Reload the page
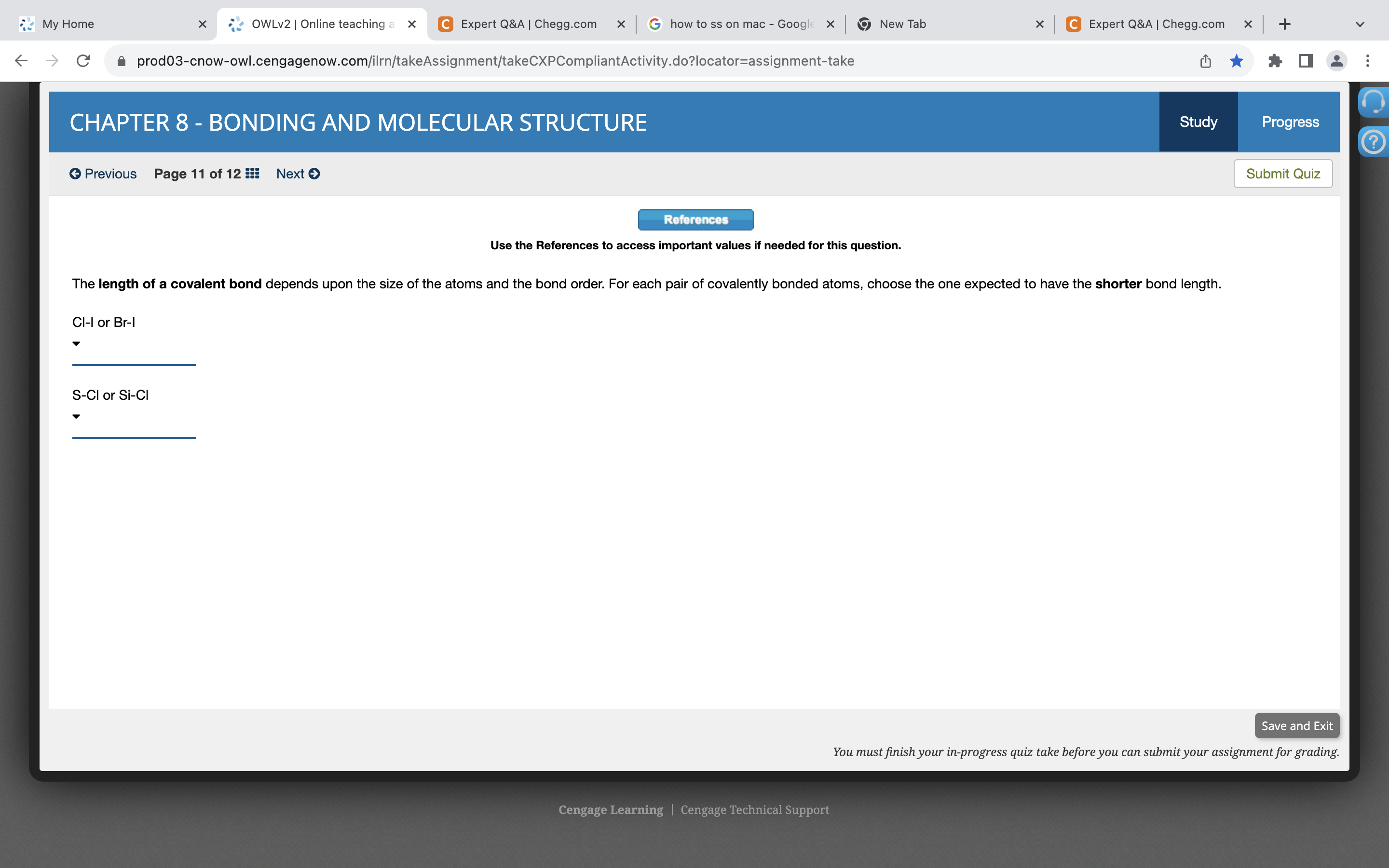The height and width of the screenshot is (868, 1389). pos(83,61)
